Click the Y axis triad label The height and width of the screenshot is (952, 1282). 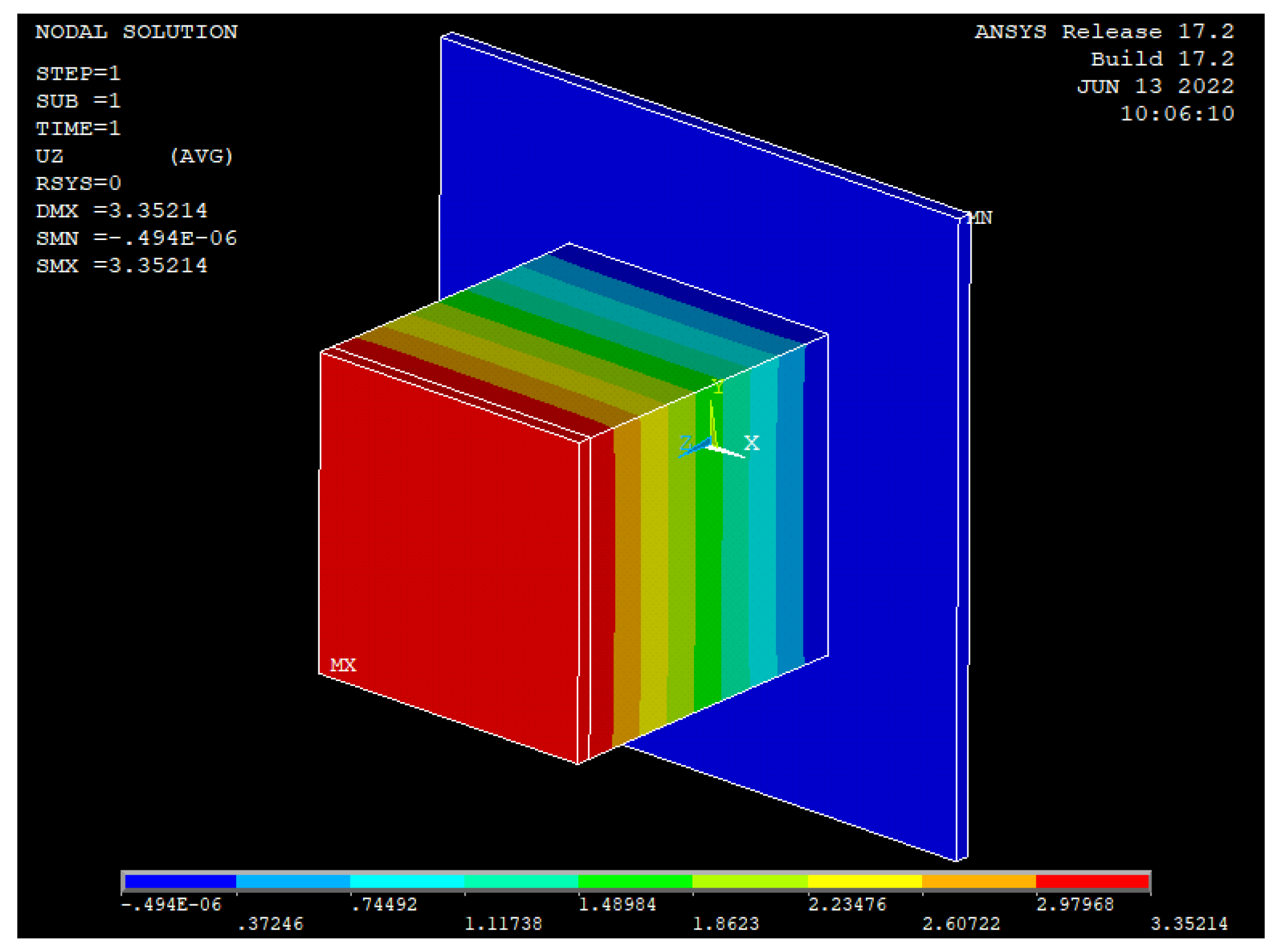pos(717,387)
